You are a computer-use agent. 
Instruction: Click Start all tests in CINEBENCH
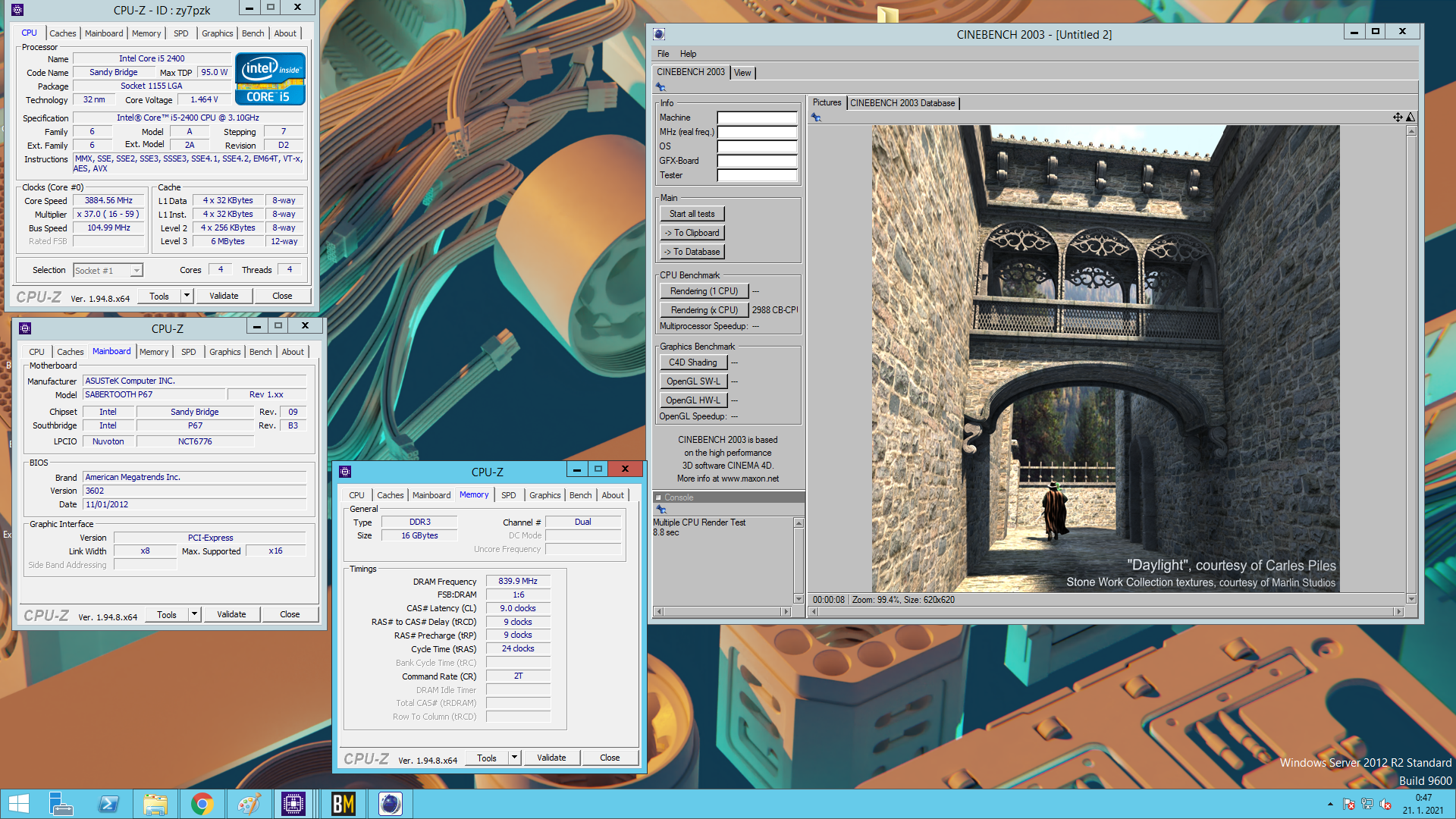(692, 214)
